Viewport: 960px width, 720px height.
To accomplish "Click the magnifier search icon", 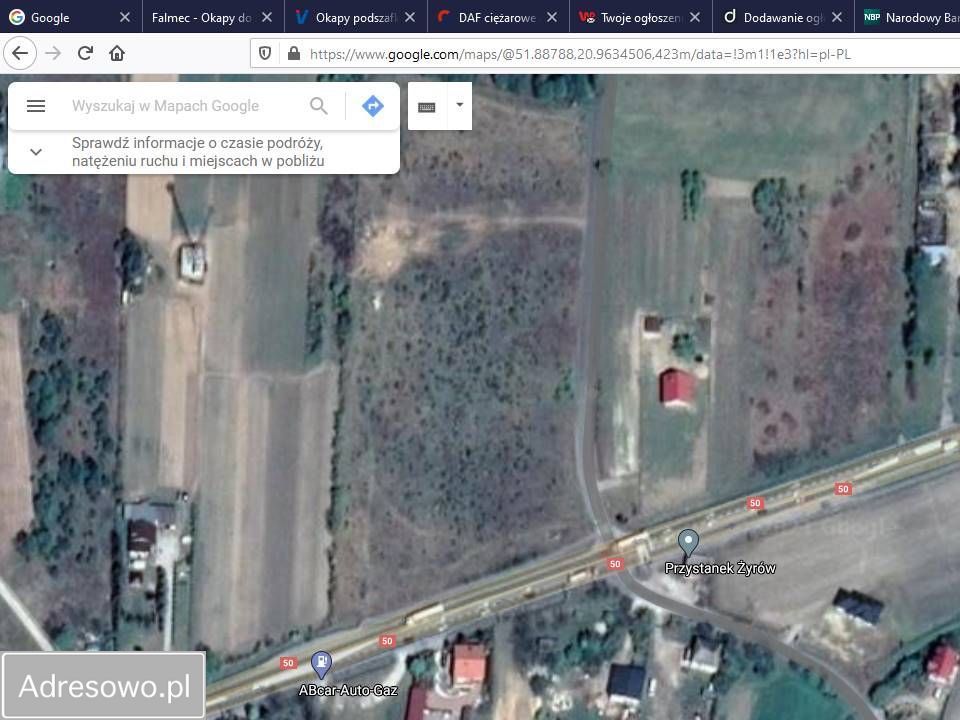I will point(319,106).
